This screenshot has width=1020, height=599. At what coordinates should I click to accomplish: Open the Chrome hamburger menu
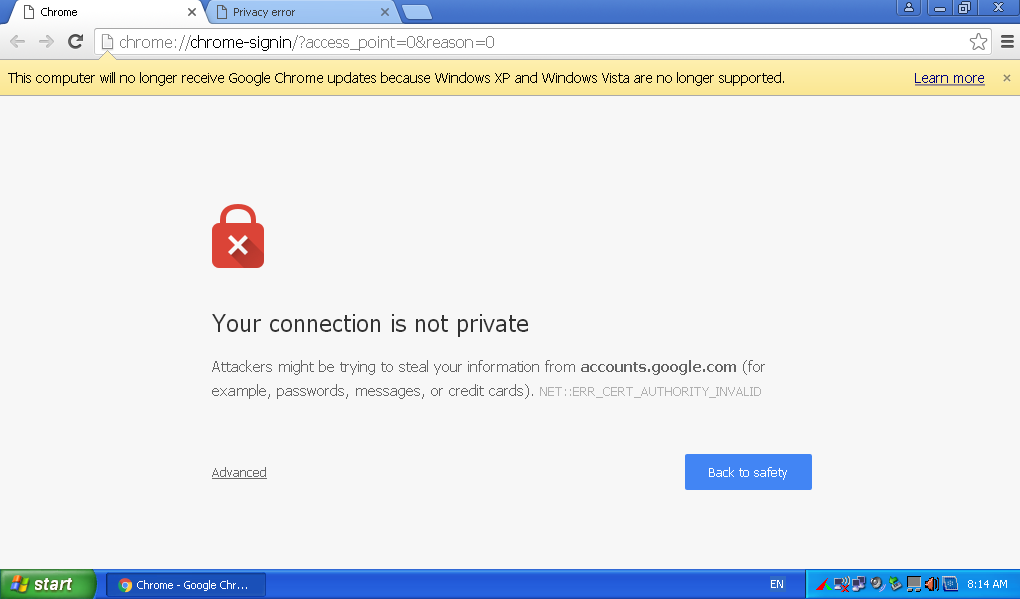click(x=1006, y=42)
